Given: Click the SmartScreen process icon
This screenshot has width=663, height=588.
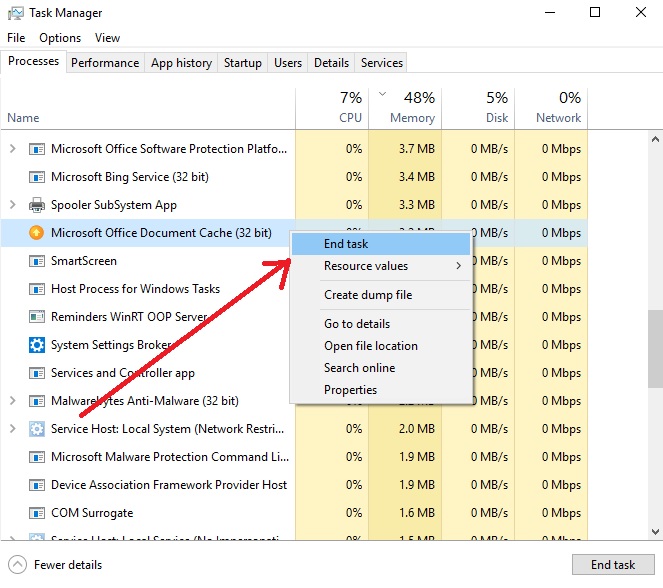Looking at the screenshot, I should pos(37,261).
